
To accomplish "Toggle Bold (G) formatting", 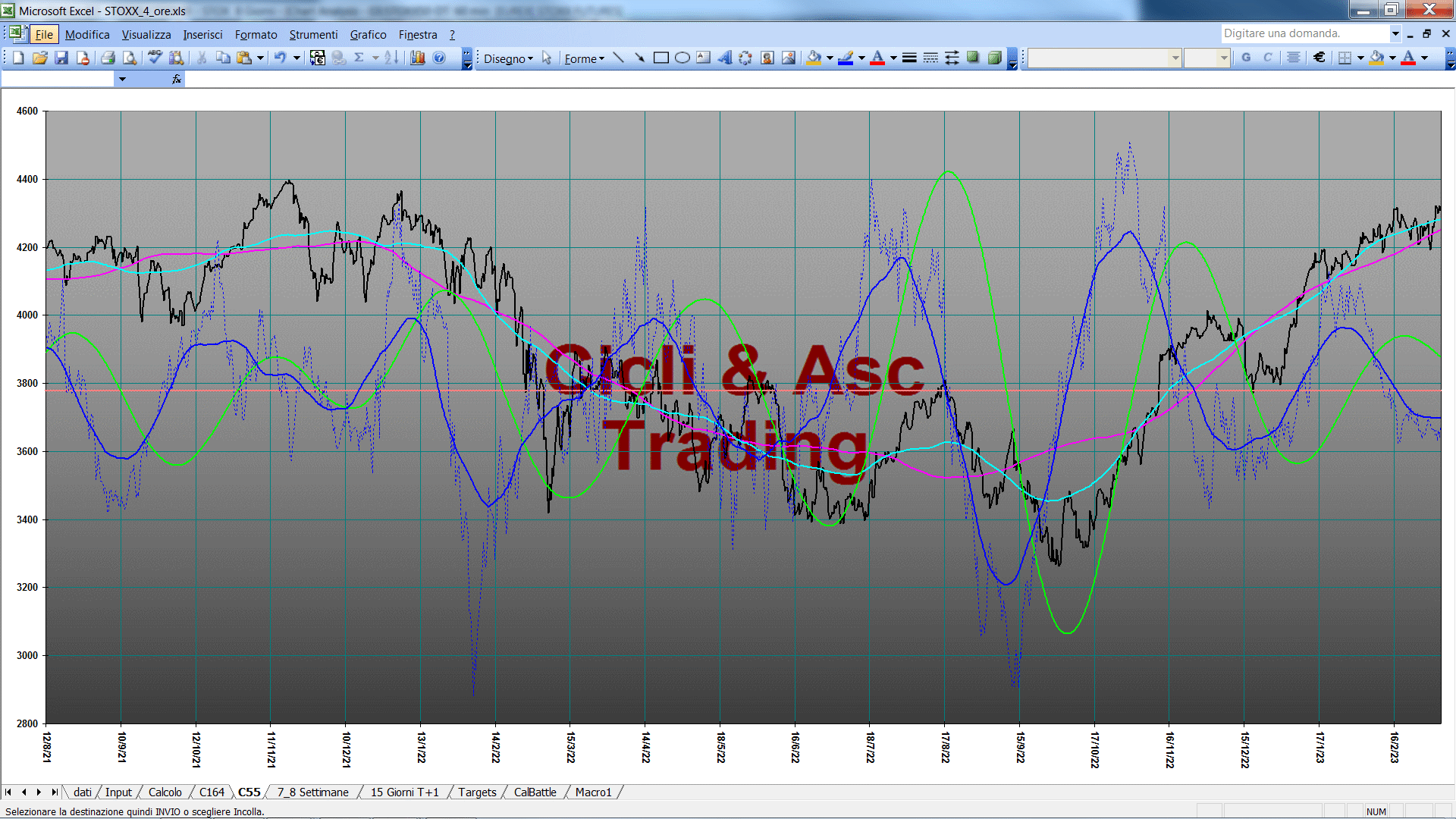I will (x=1246, y=58).
